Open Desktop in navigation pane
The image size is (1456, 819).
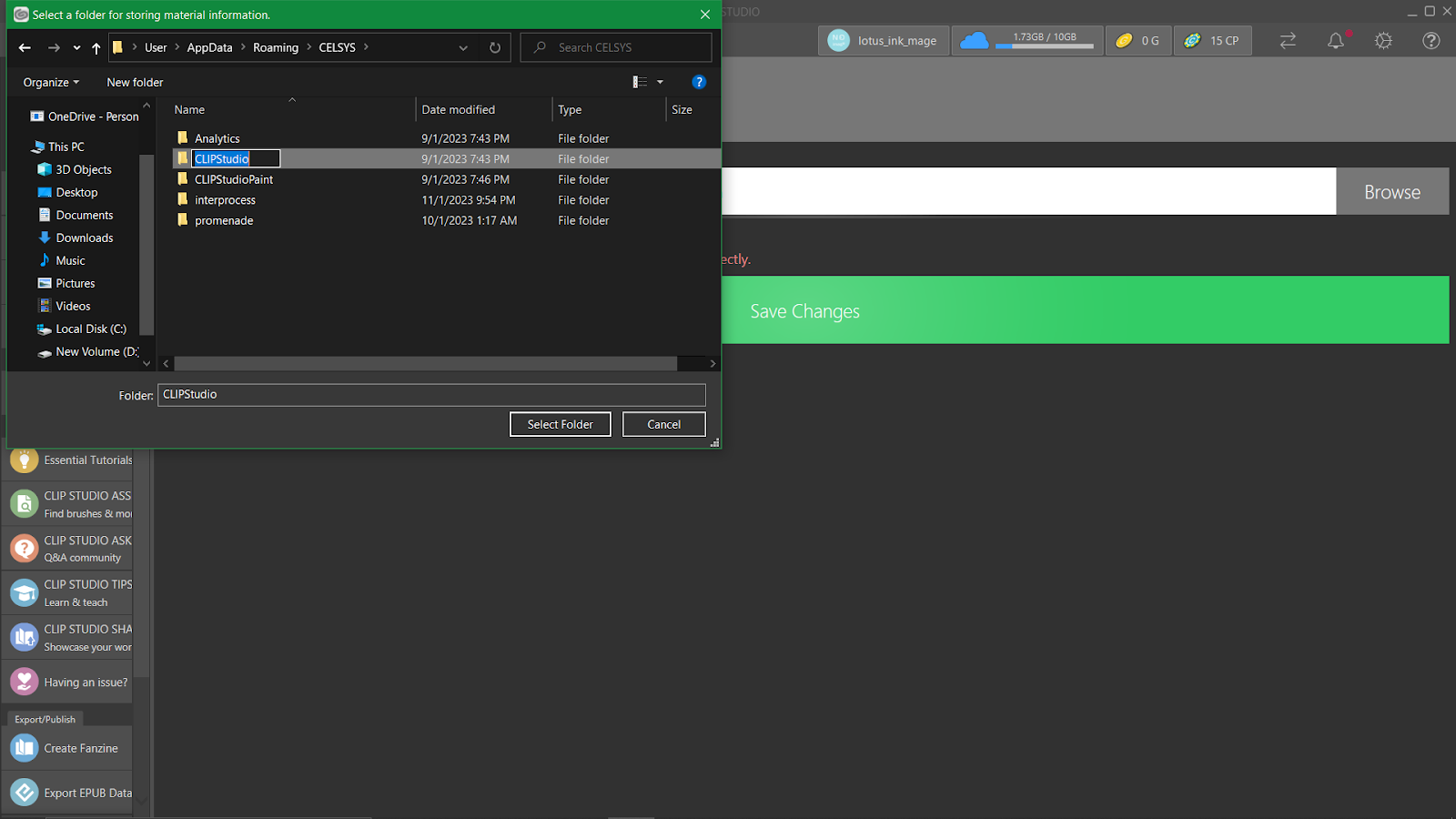coord(67,192)
